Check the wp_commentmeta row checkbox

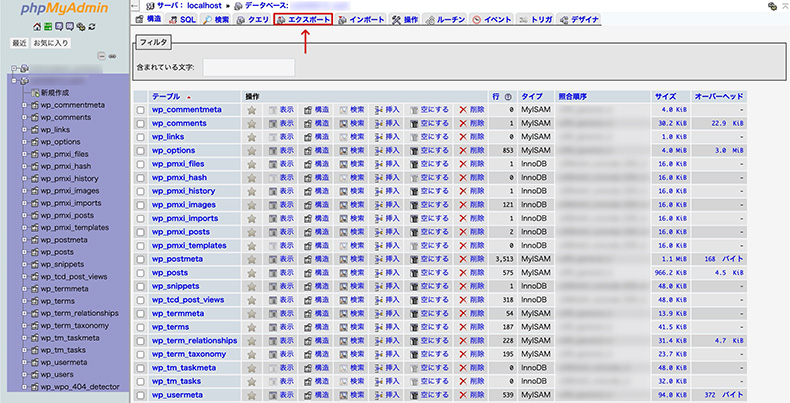141,110
